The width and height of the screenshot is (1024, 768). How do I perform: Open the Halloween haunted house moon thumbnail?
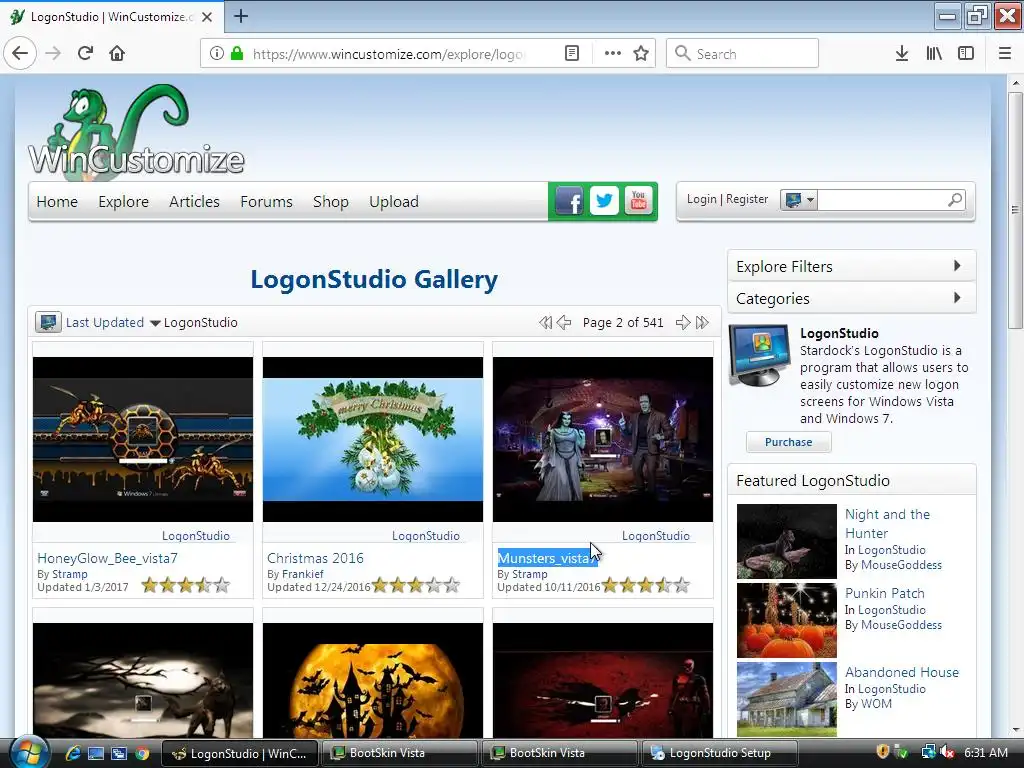(x=373, y=680)
